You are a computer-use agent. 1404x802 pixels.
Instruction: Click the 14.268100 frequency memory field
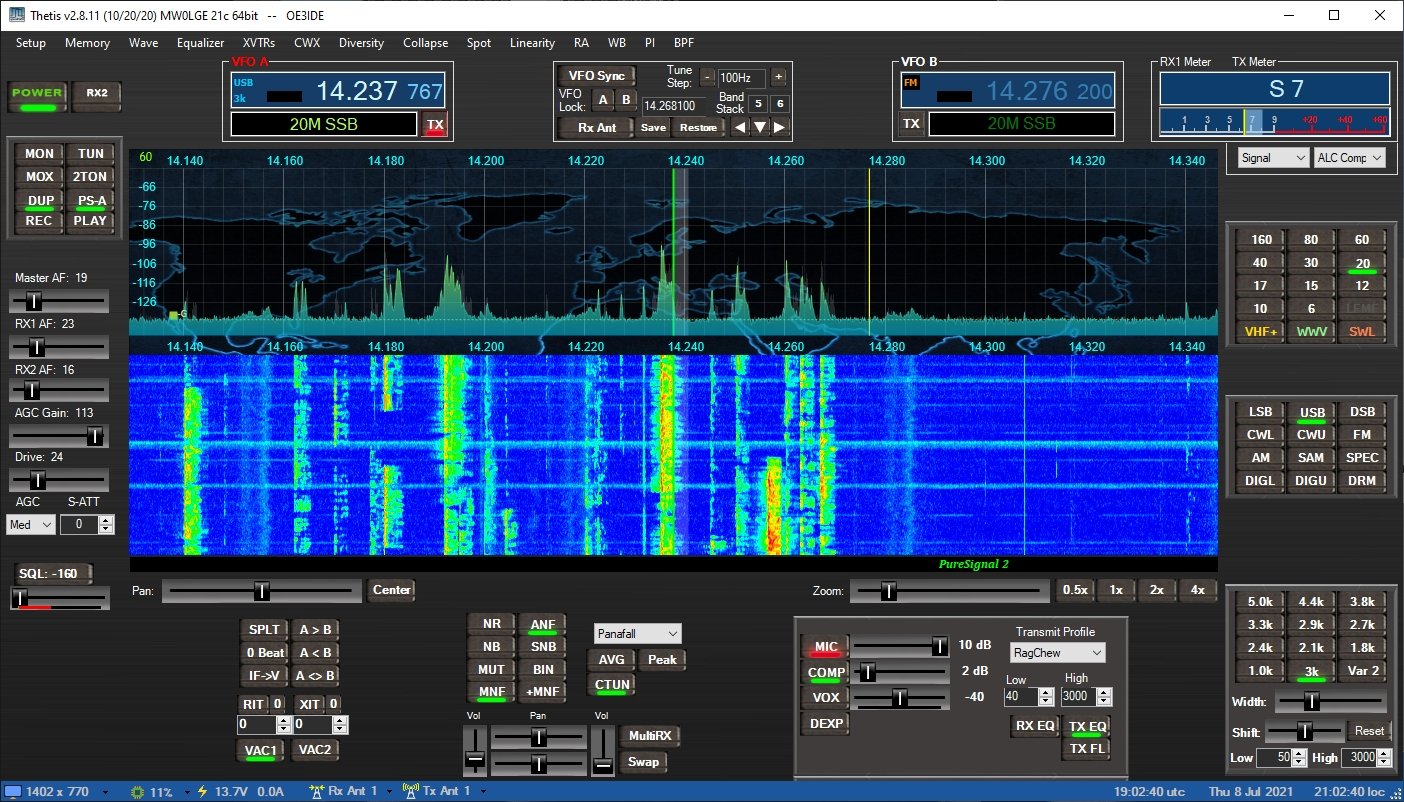pyautogui.click(x=669, y=105)
